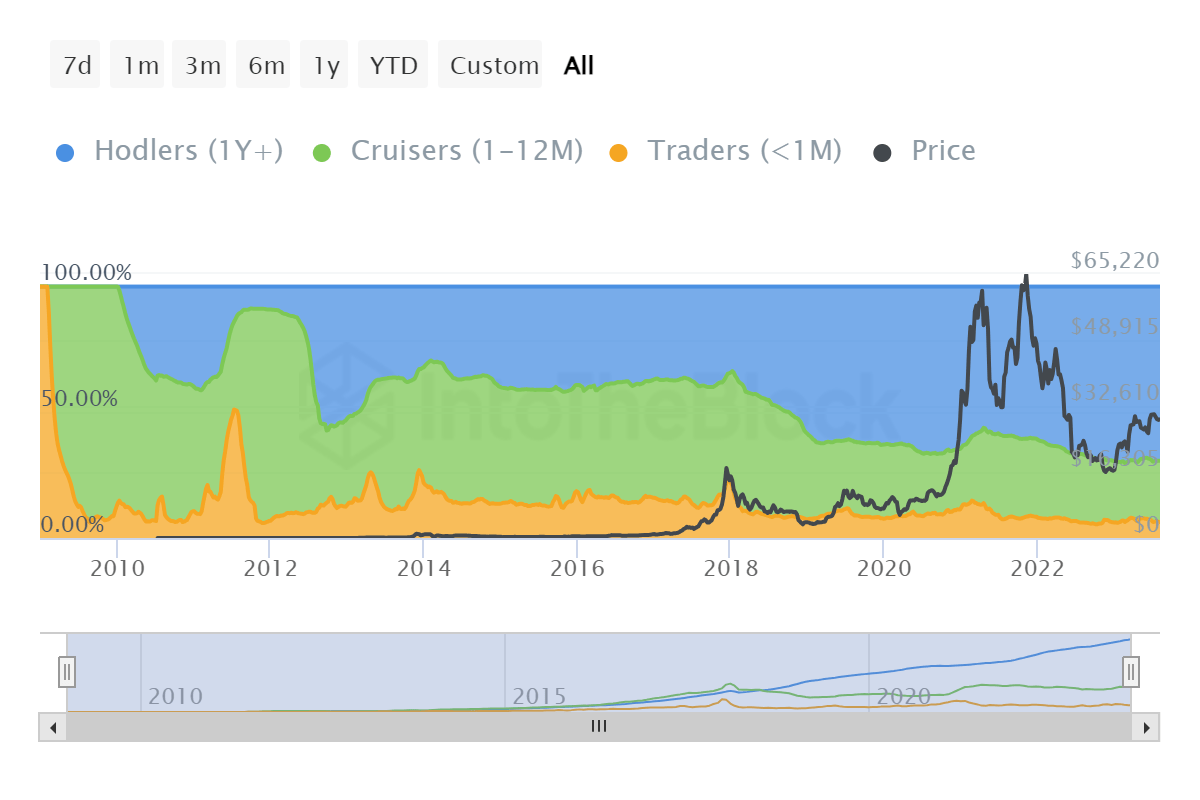Click the scrollbar right arrow
The width and height of the screenshot is (1200, 800).
click(1146, 727)
